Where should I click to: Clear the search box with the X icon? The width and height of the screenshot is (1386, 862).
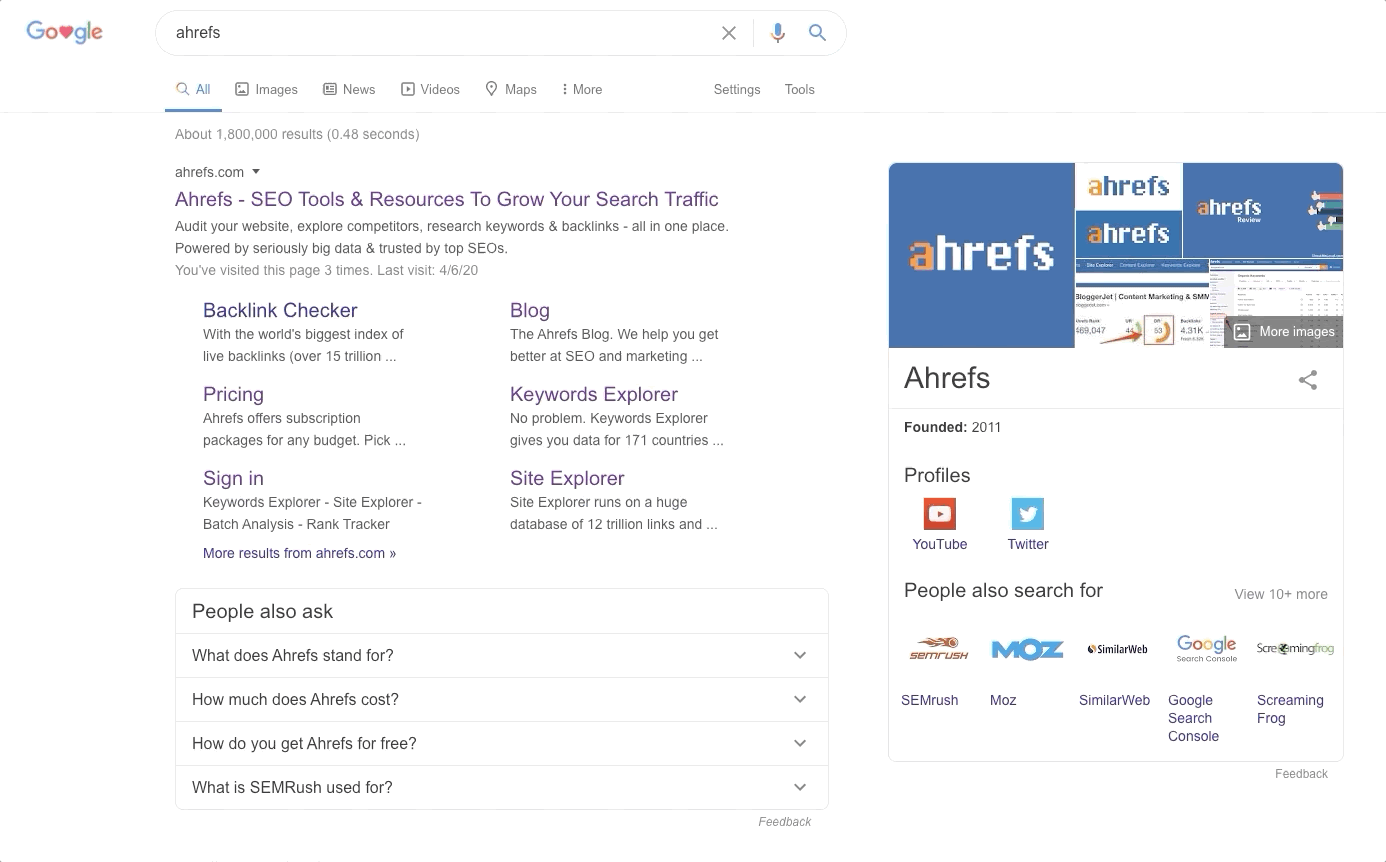pos(729,33)
